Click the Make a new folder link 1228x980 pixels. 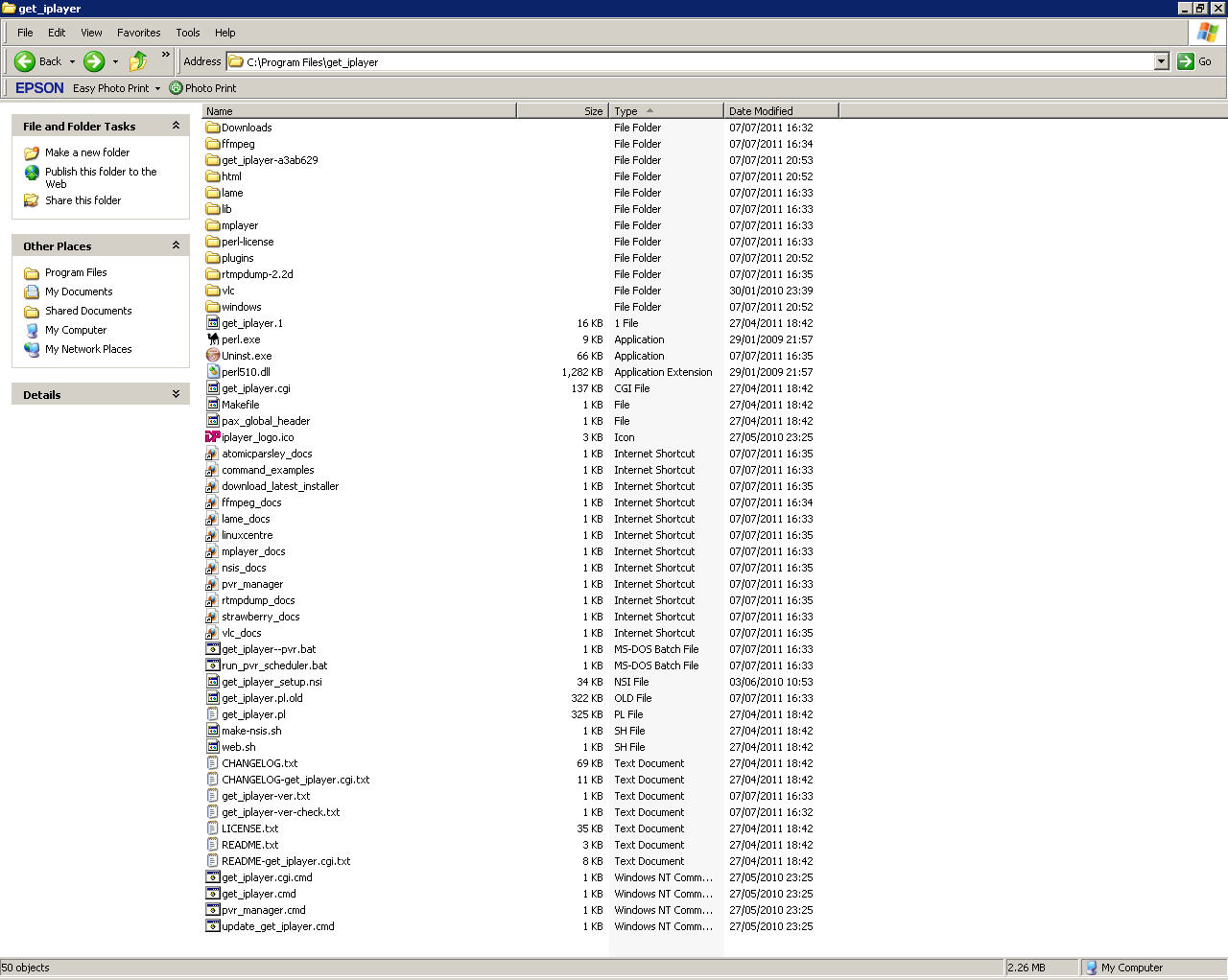(x=86, y=152)
